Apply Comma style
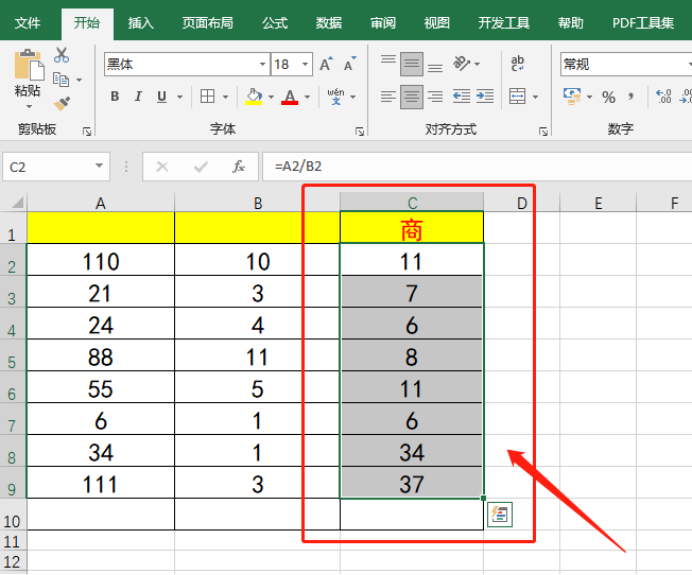This screenshot has width=692, height=575. point(631,97)
